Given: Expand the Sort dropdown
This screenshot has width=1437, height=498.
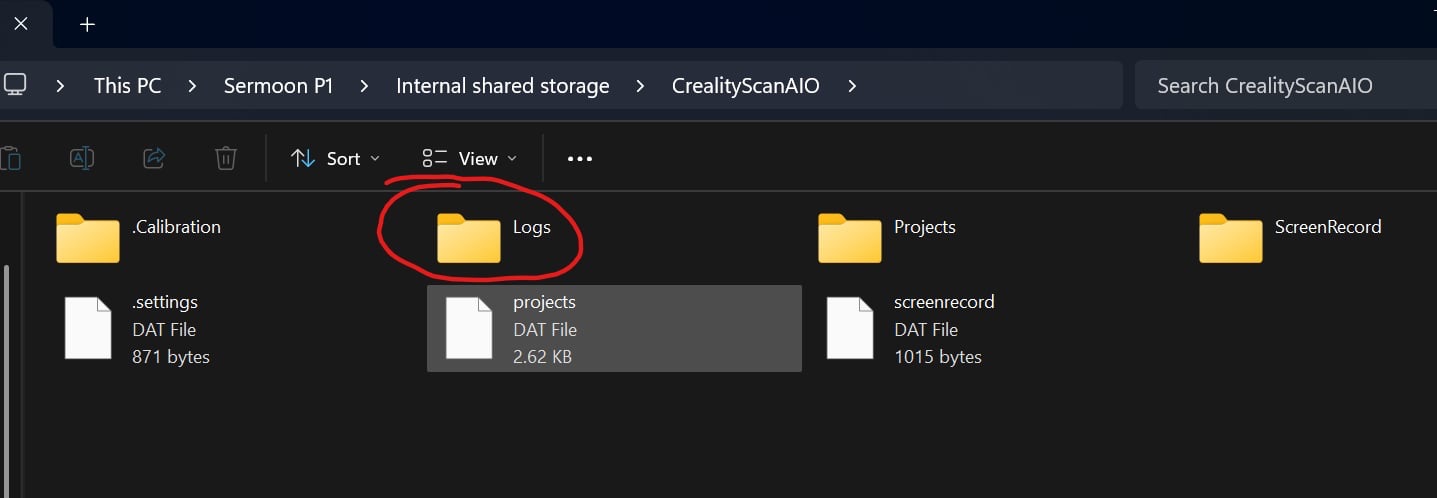Looking at the screenshot, I should pos(335,159).
